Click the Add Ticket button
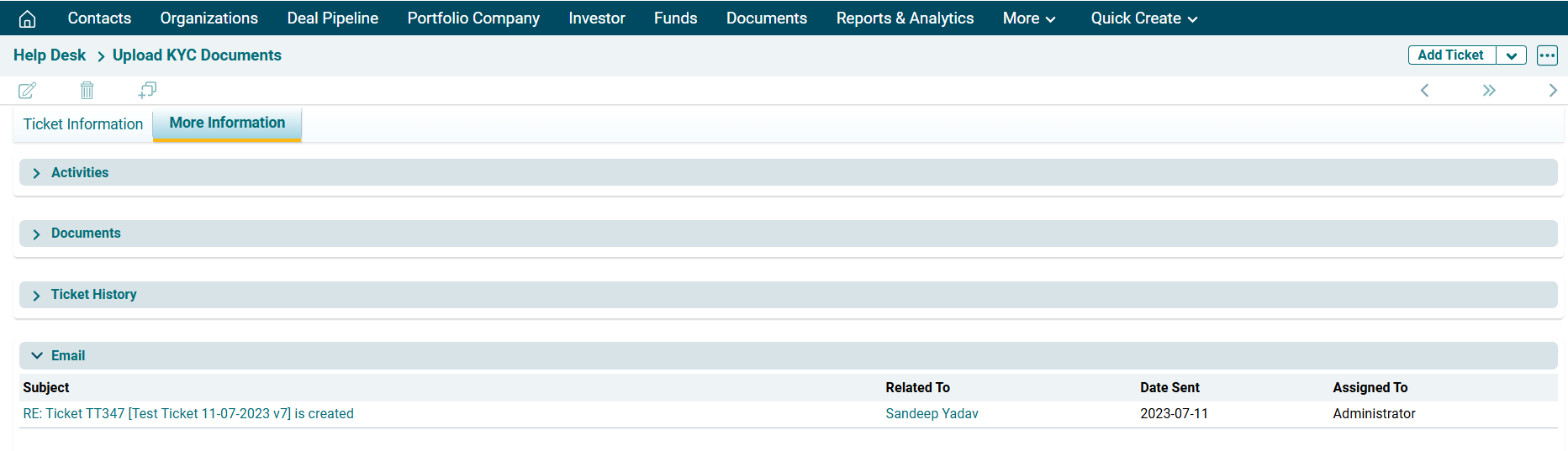This screenshot has height=451, width=1568. click(x=1450, y=55)
